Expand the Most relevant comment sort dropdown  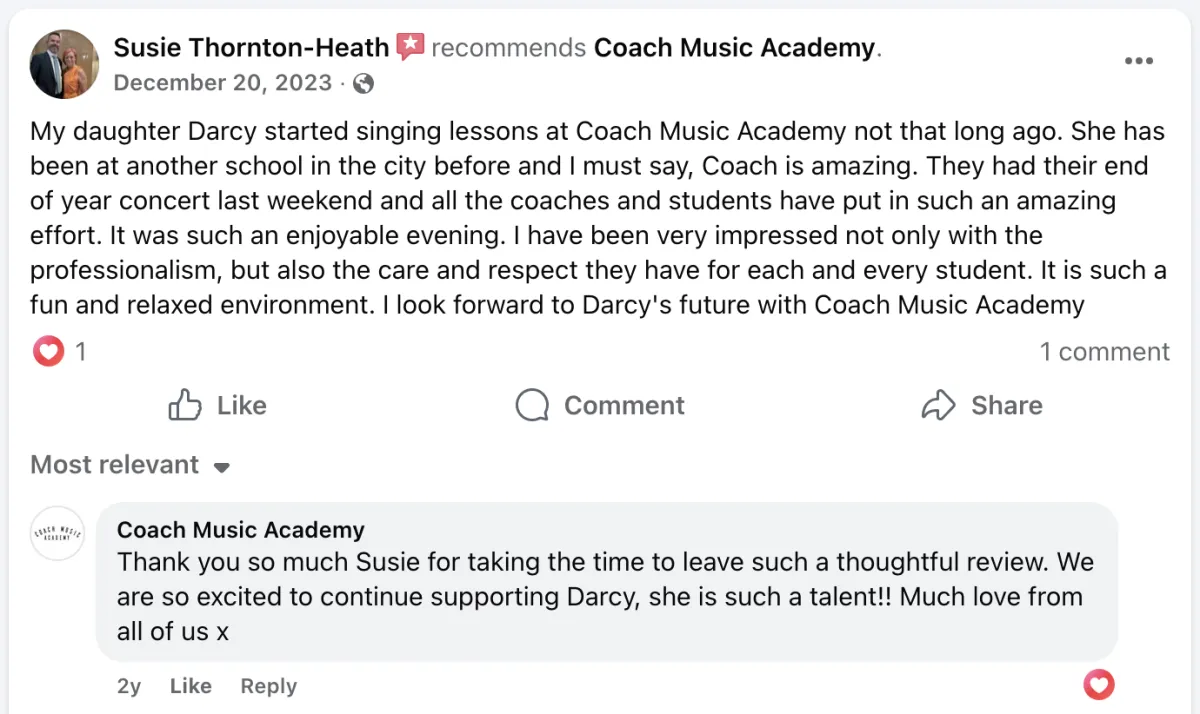point(115,465)
